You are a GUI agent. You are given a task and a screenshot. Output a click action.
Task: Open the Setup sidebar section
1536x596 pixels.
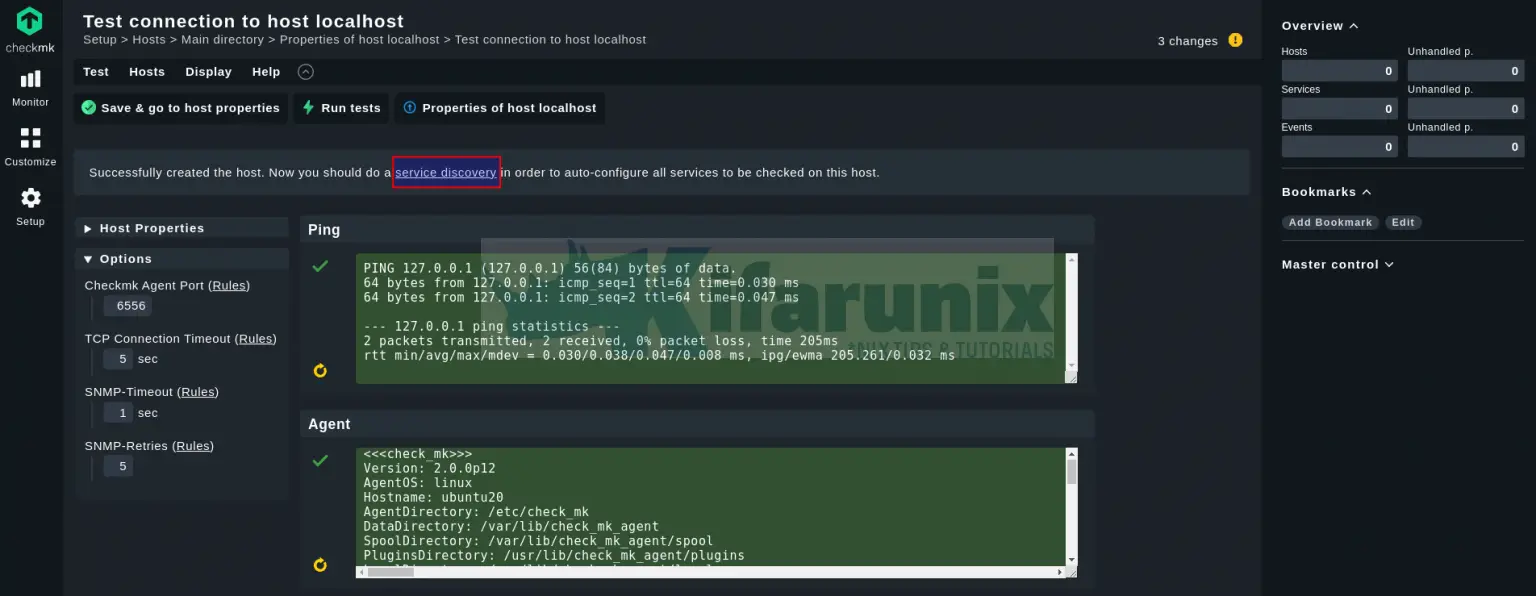click(x=29, y=207)
